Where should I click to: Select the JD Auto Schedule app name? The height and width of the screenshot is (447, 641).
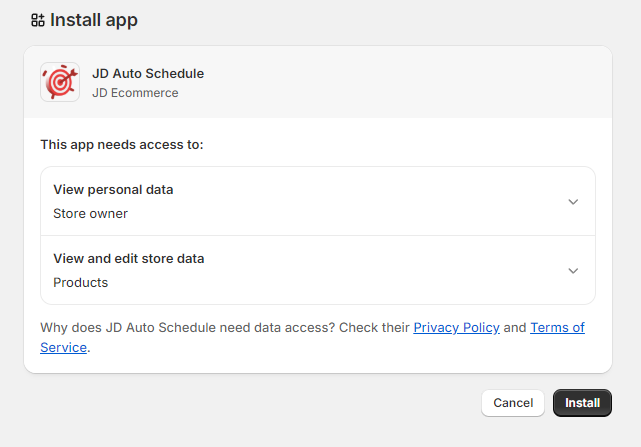148,74
